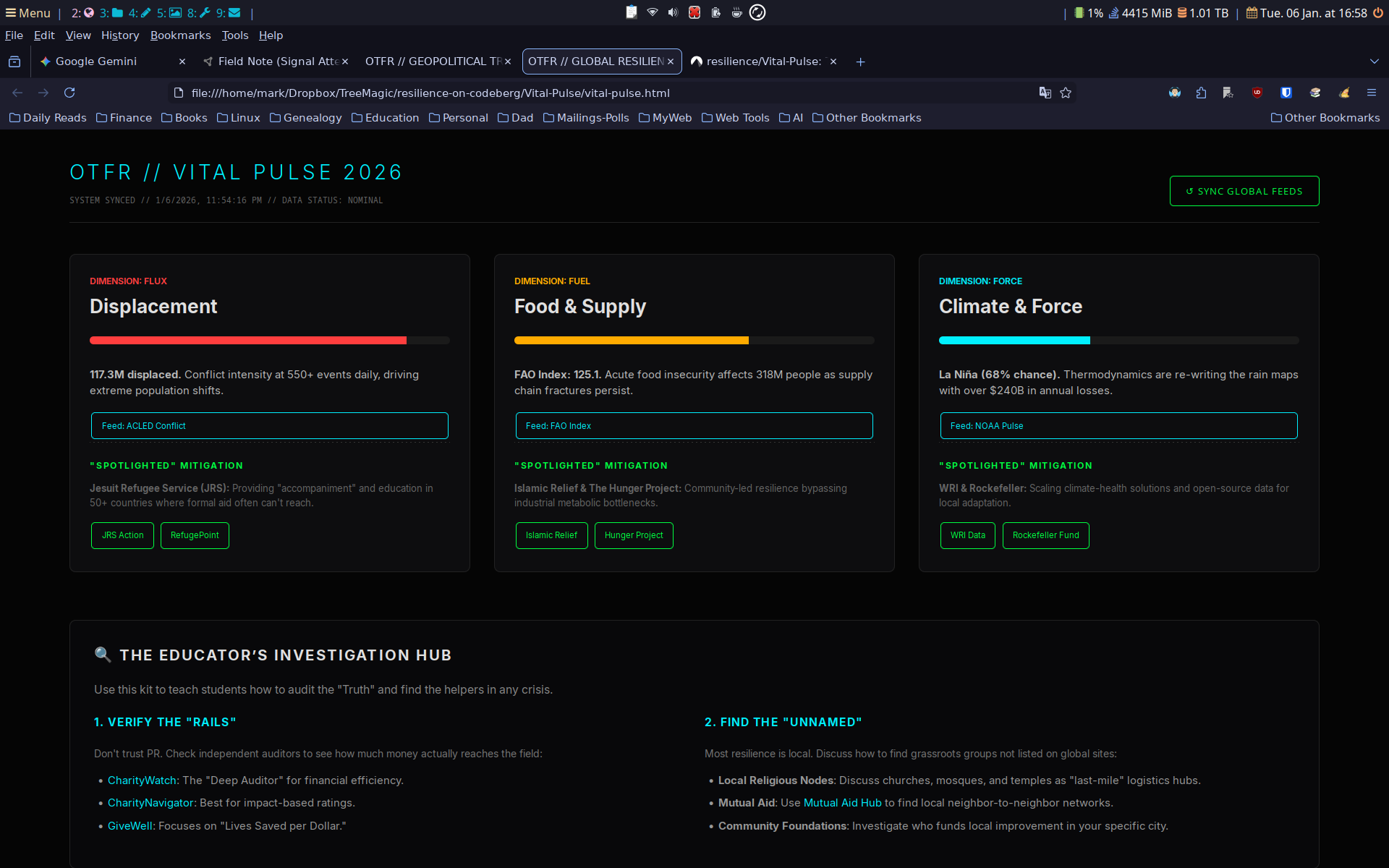Close the Field Note tab
Screen dimensions: 1389x868
(345, 61)
